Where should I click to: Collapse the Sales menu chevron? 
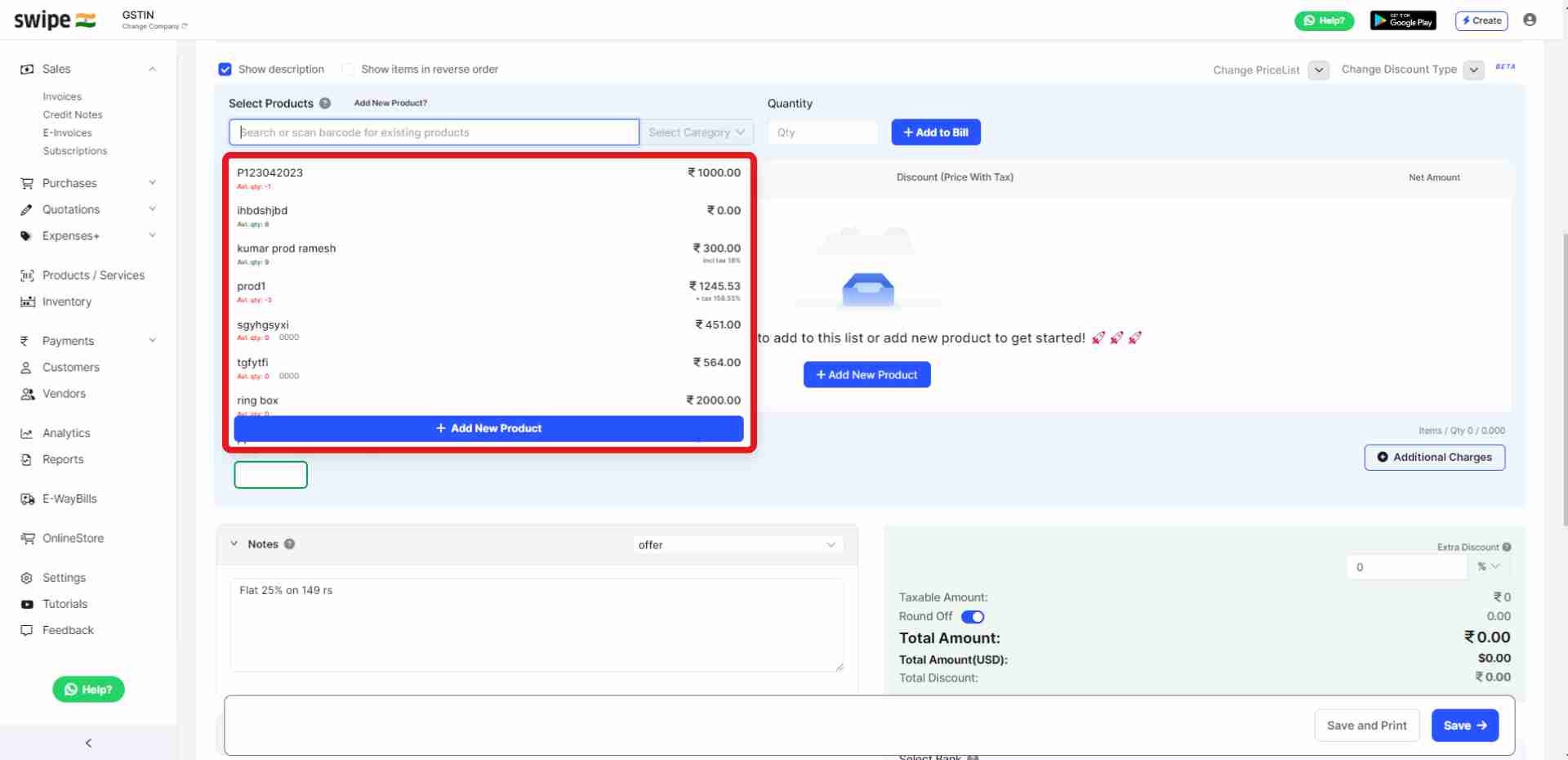[153, 69]
